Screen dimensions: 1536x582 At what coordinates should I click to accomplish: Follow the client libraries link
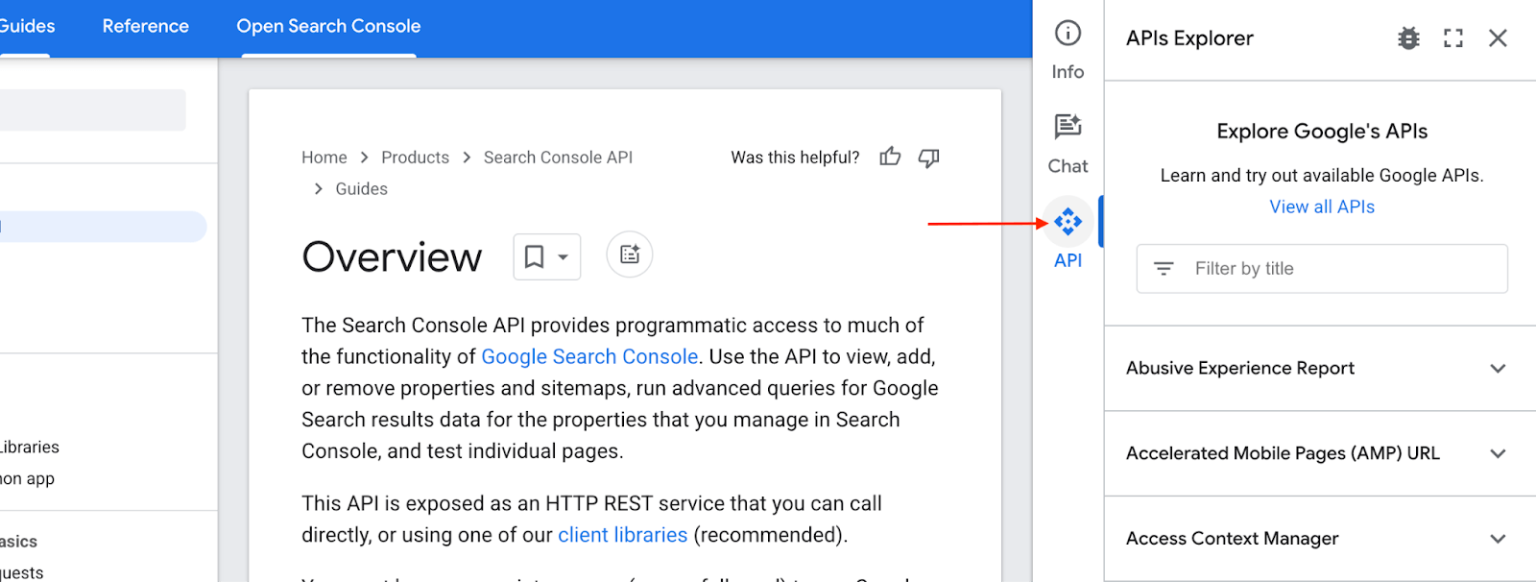coord(622,534)
